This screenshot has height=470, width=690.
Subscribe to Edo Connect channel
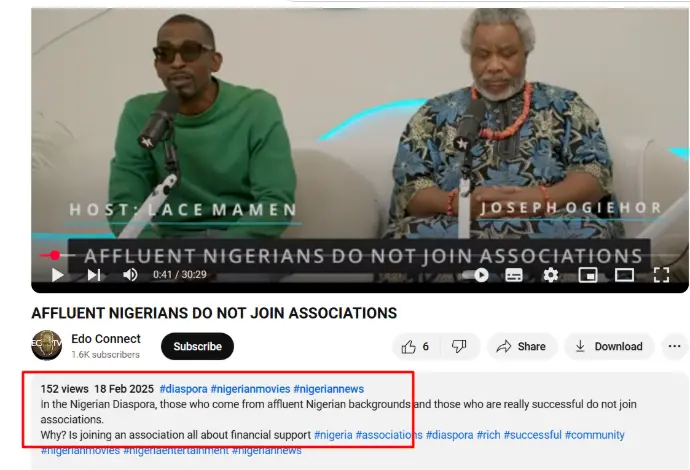pos(197,346)
